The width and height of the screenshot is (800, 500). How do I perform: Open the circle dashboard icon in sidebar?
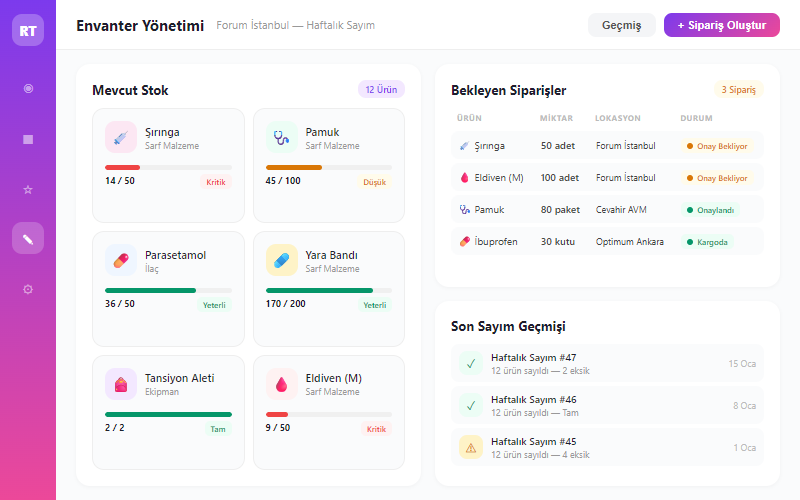point(28,89)
